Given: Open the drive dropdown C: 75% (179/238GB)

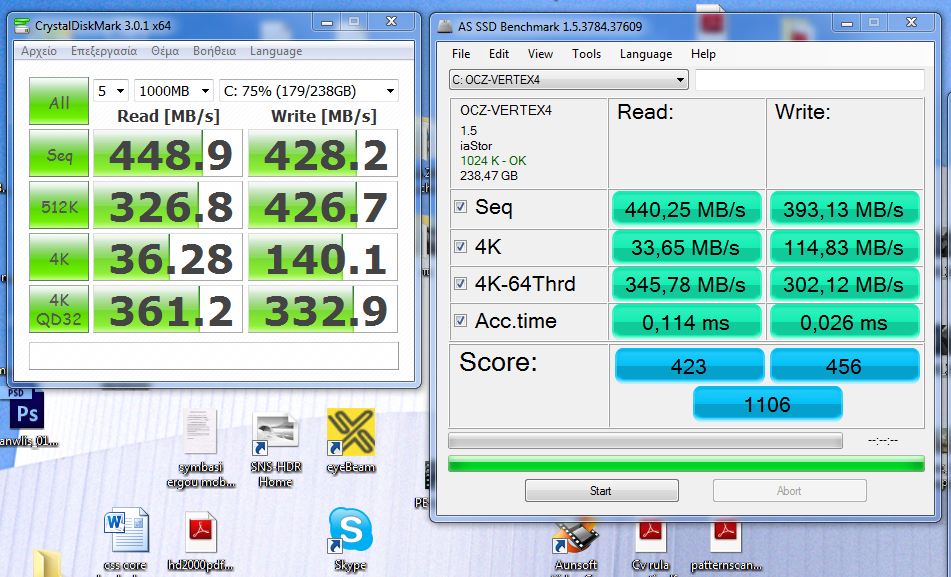Looking at the screenshot, I should click(309, 91).
